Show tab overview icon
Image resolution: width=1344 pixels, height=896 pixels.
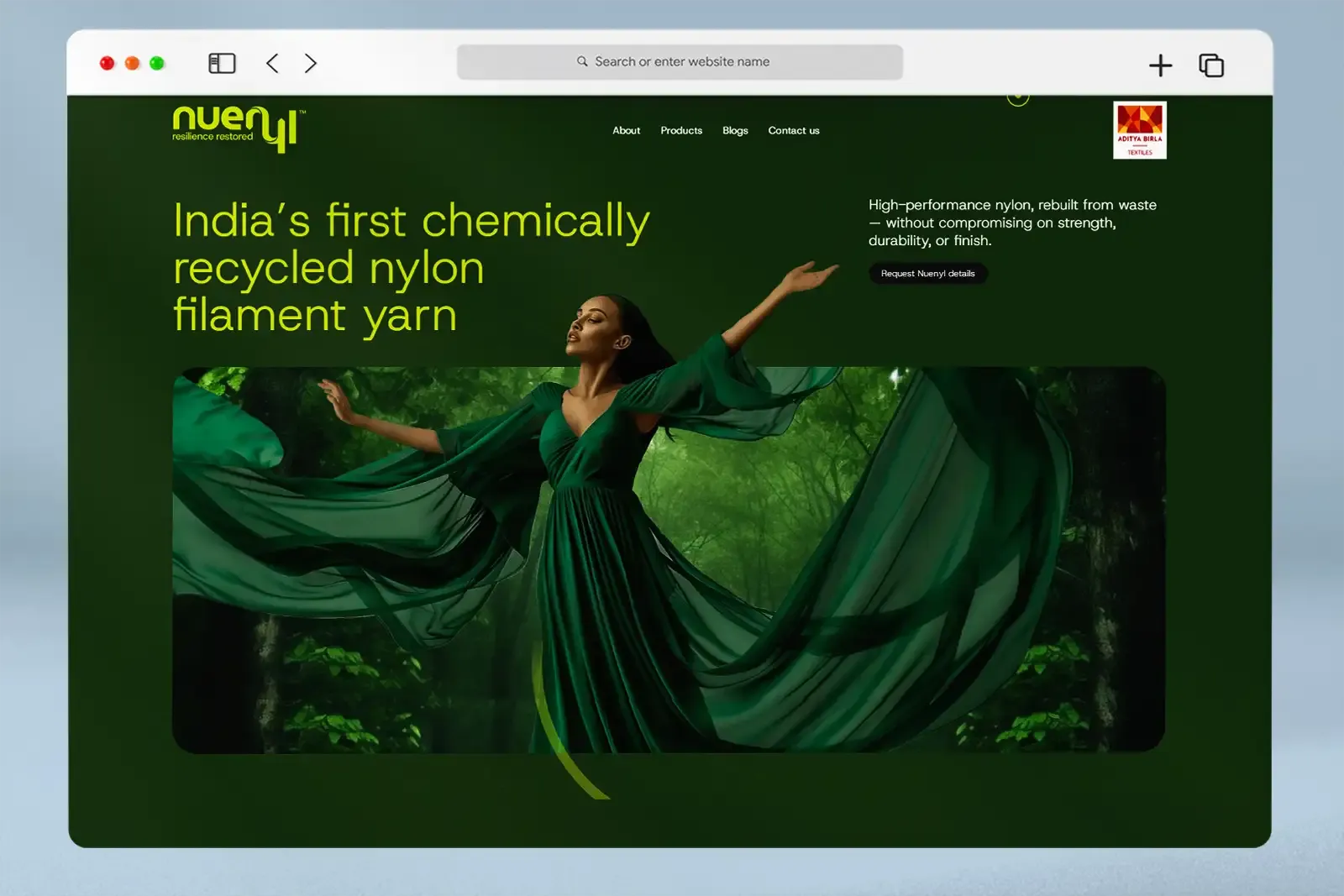pyautogui.click(x=1210, y=65)
